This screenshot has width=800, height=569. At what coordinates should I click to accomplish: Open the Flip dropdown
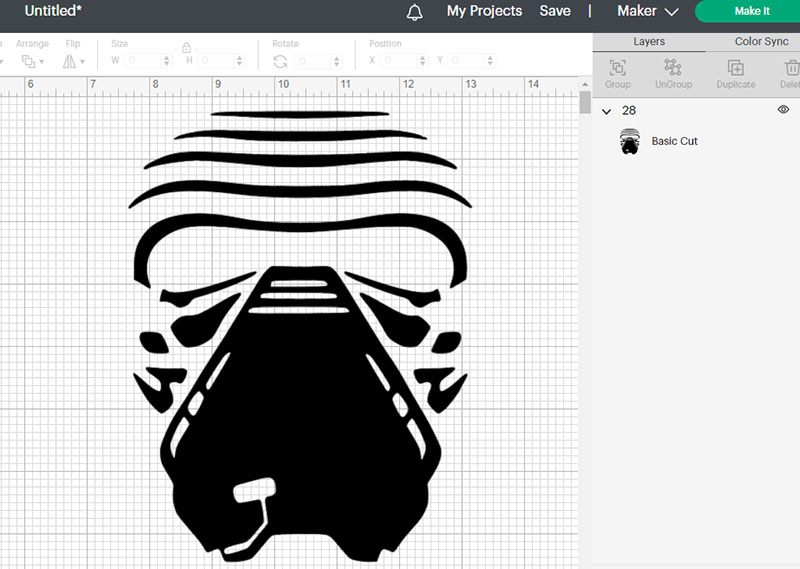73,62
